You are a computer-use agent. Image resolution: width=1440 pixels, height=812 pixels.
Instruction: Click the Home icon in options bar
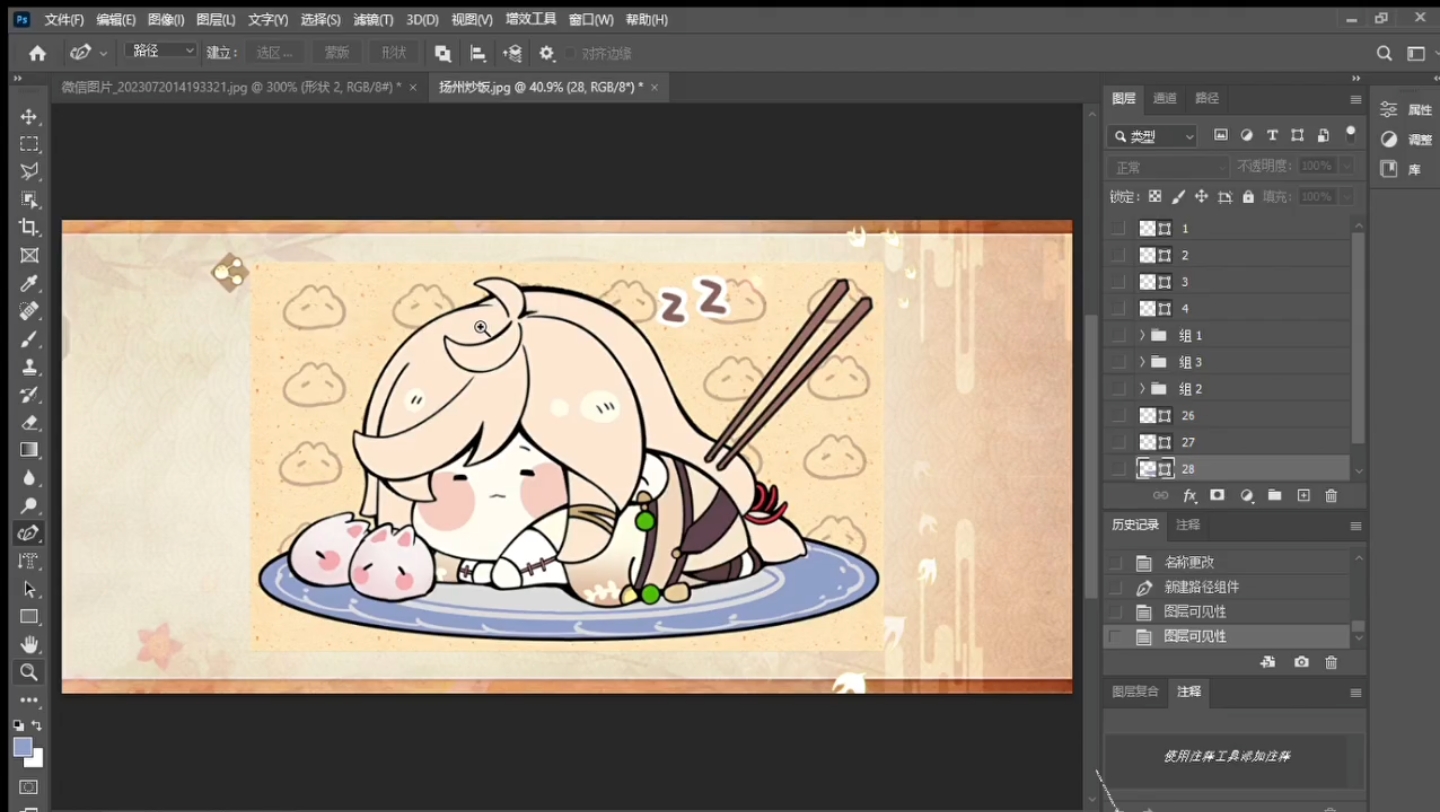[37, 53]
